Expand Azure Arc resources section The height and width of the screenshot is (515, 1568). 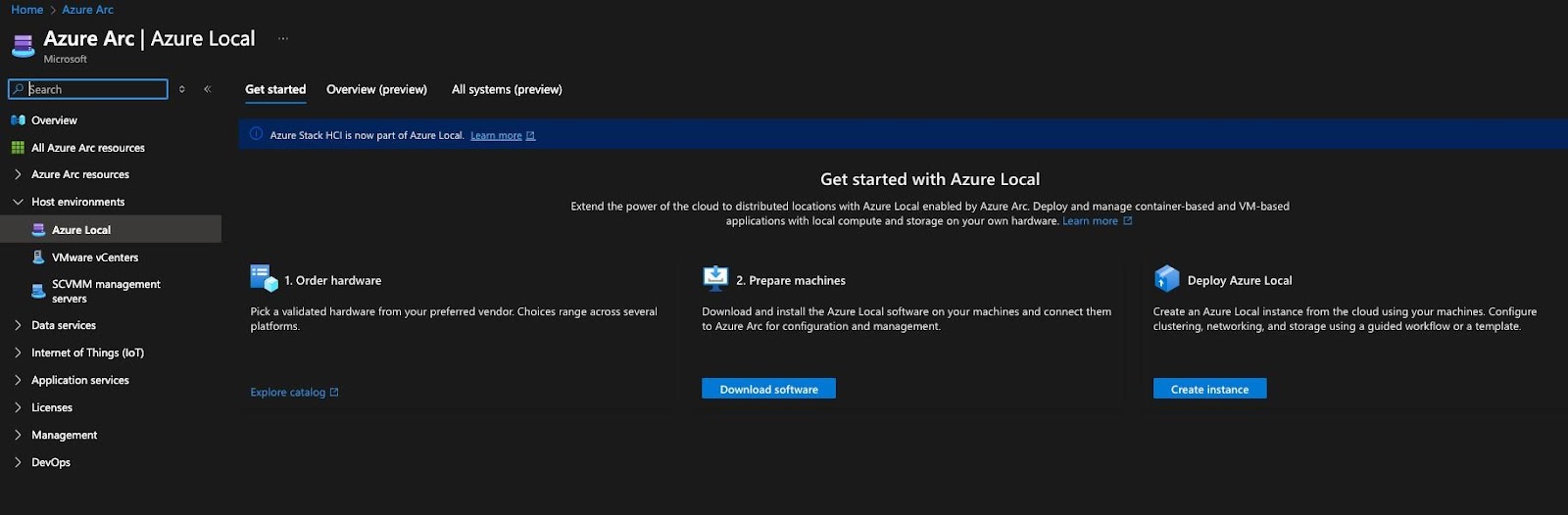coord(18,174)
